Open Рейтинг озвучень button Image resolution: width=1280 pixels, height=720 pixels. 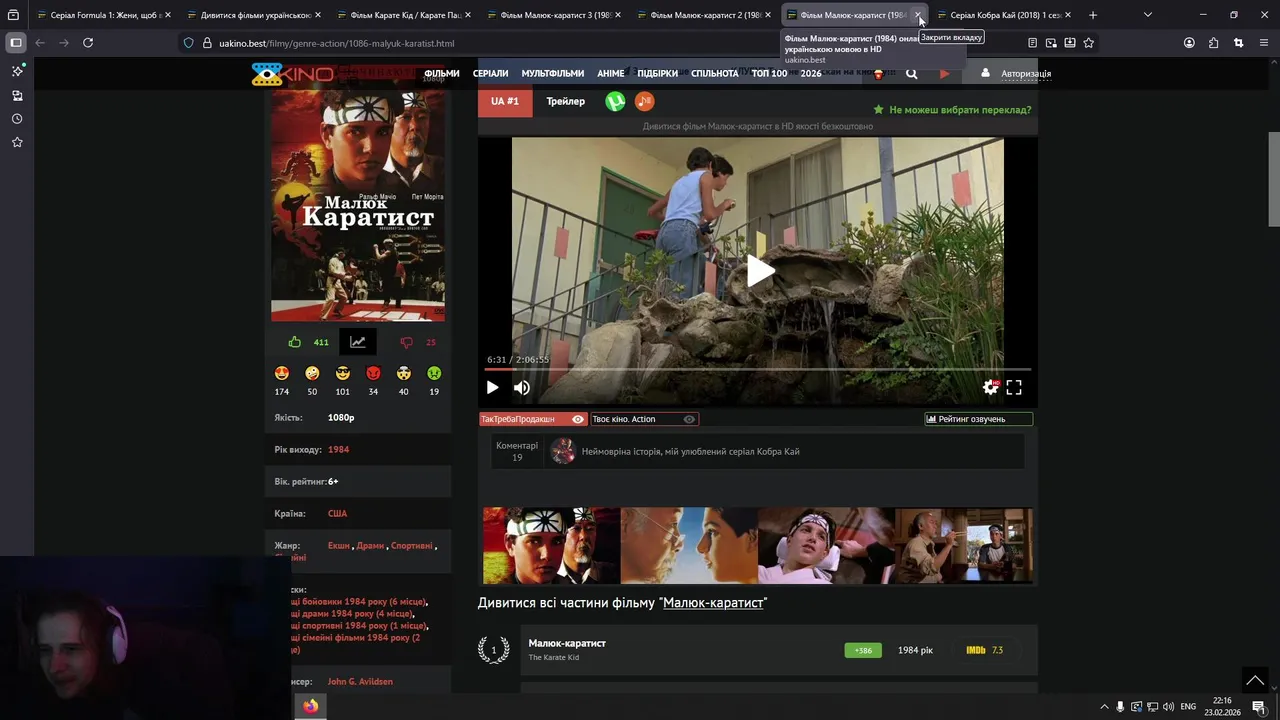(979, 419)
